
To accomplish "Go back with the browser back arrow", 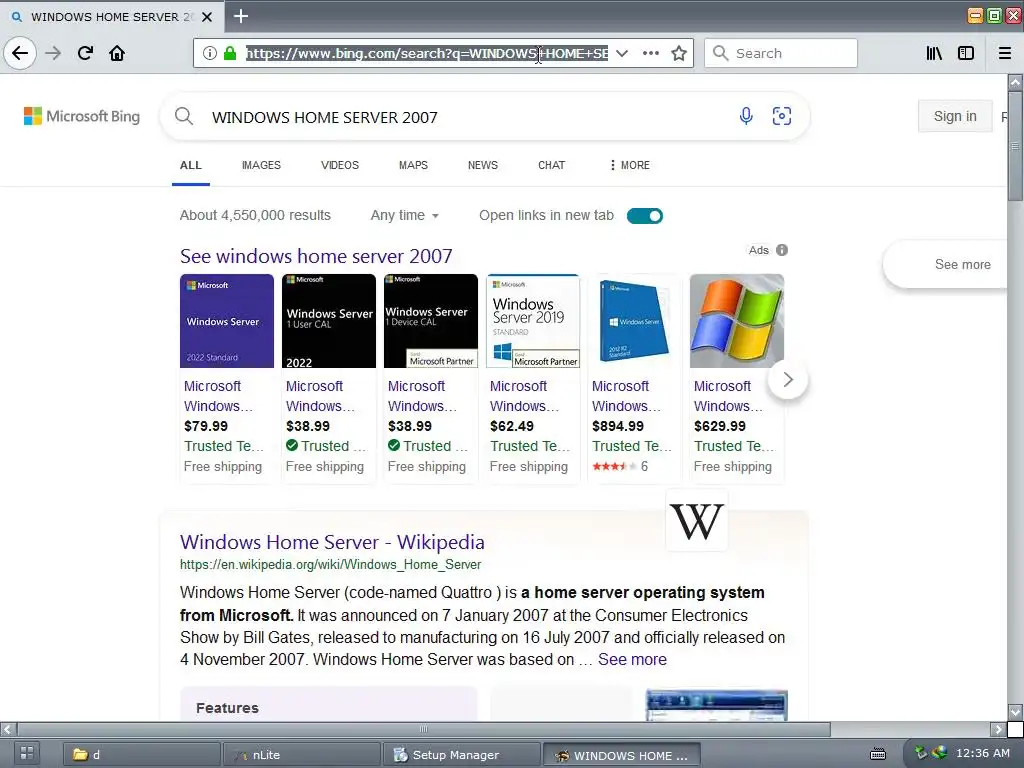I will pos(20,53).
